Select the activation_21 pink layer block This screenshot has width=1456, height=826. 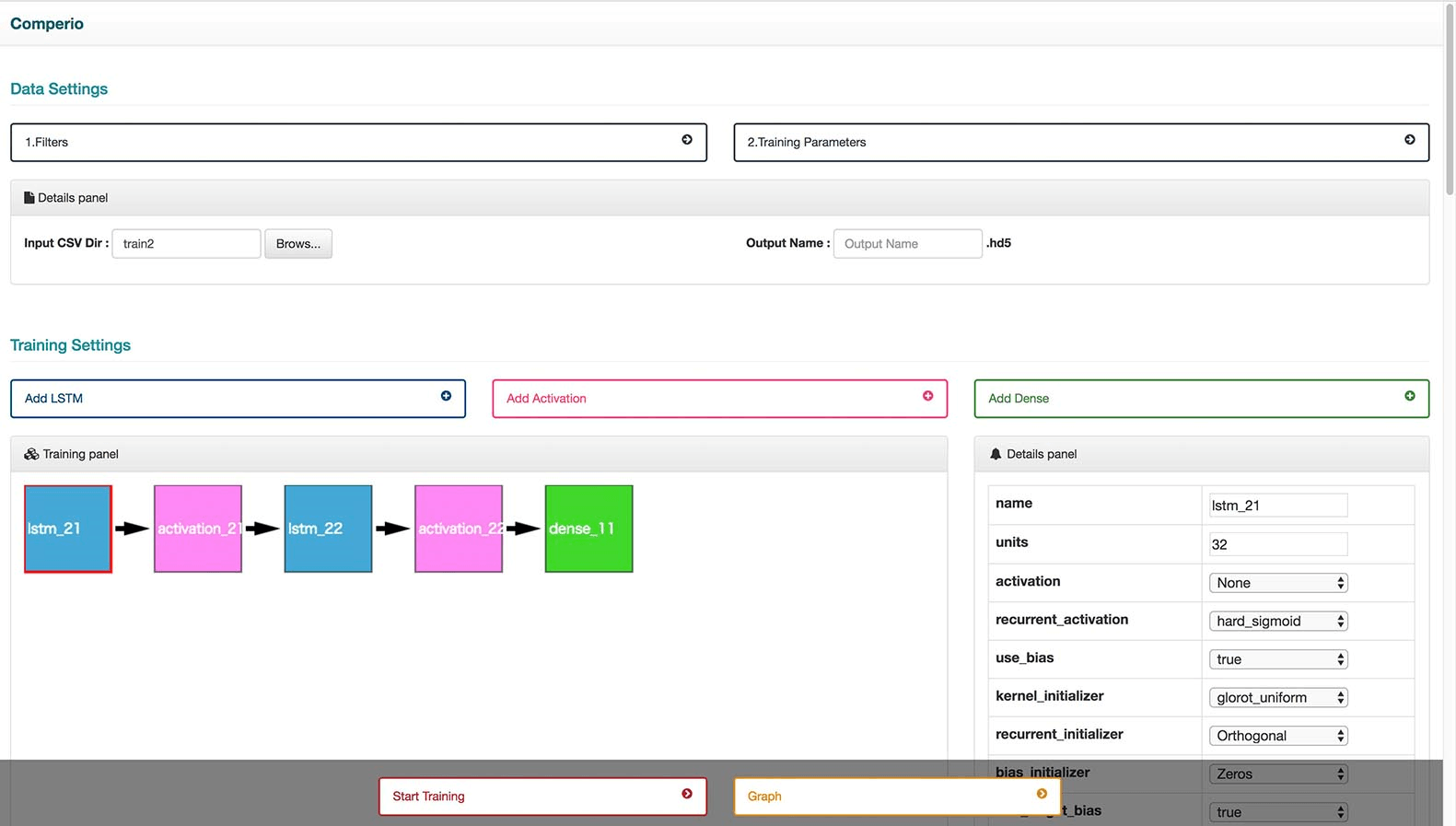(198, 529)
